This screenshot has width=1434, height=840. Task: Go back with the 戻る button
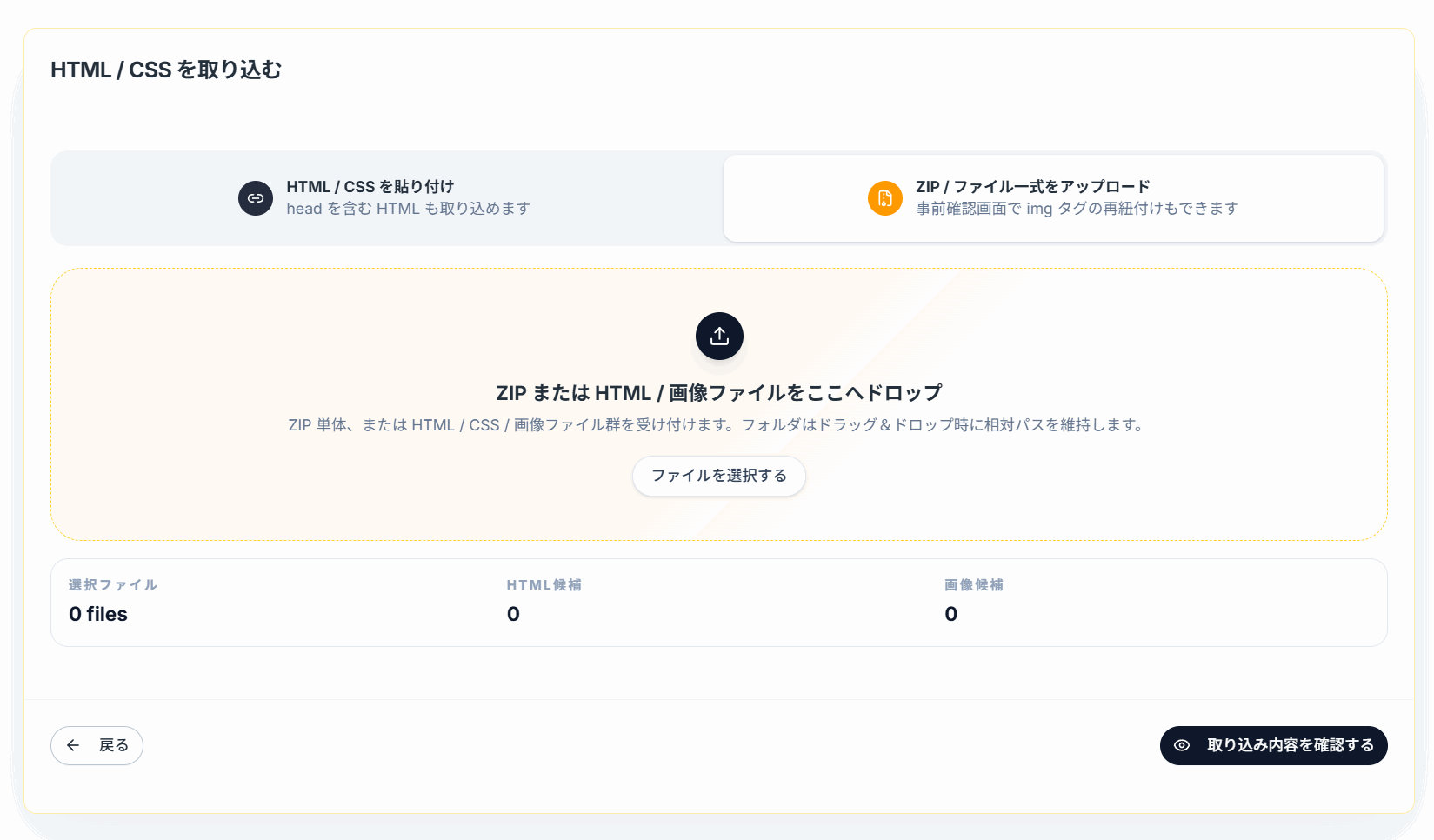[x=97, y=745]
